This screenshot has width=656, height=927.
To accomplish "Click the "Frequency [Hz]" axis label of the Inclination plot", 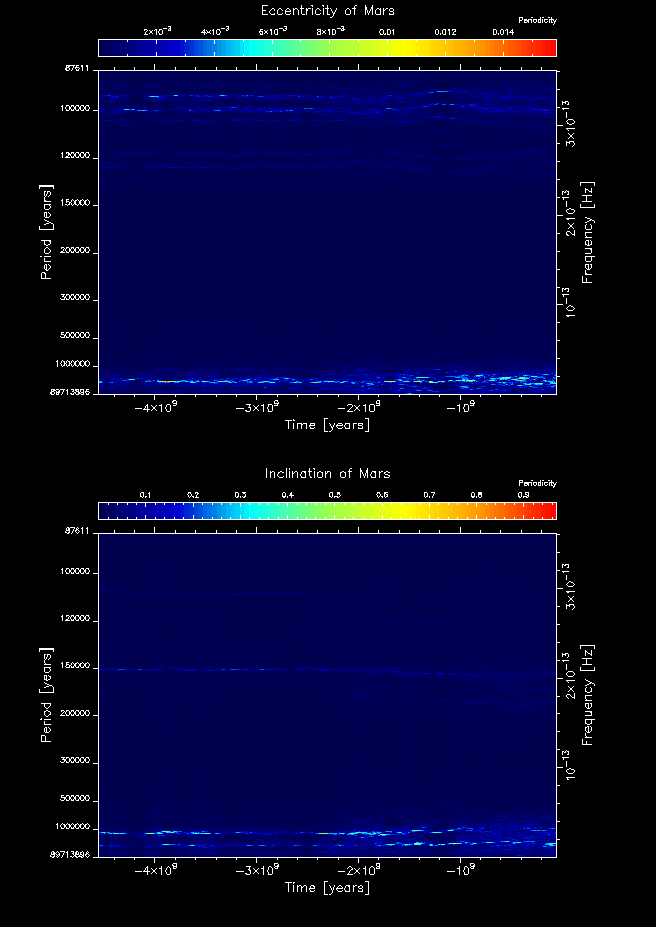I will point(588,694).
